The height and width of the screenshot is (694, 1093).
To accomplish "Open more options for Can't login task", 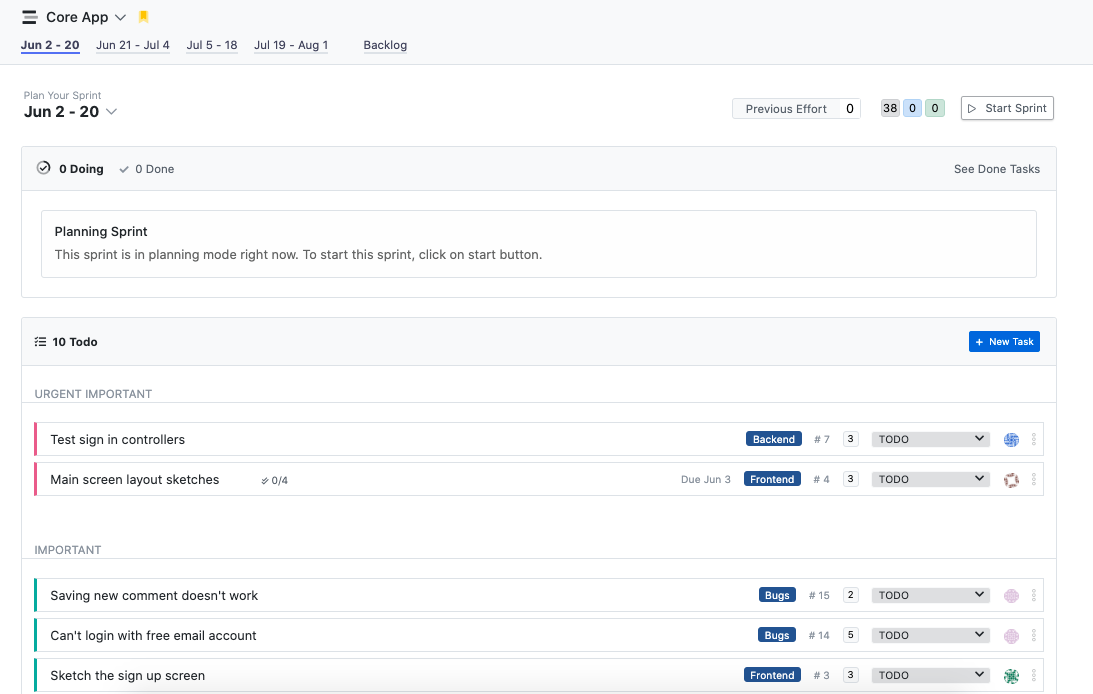I will (x=1034, y=635).
